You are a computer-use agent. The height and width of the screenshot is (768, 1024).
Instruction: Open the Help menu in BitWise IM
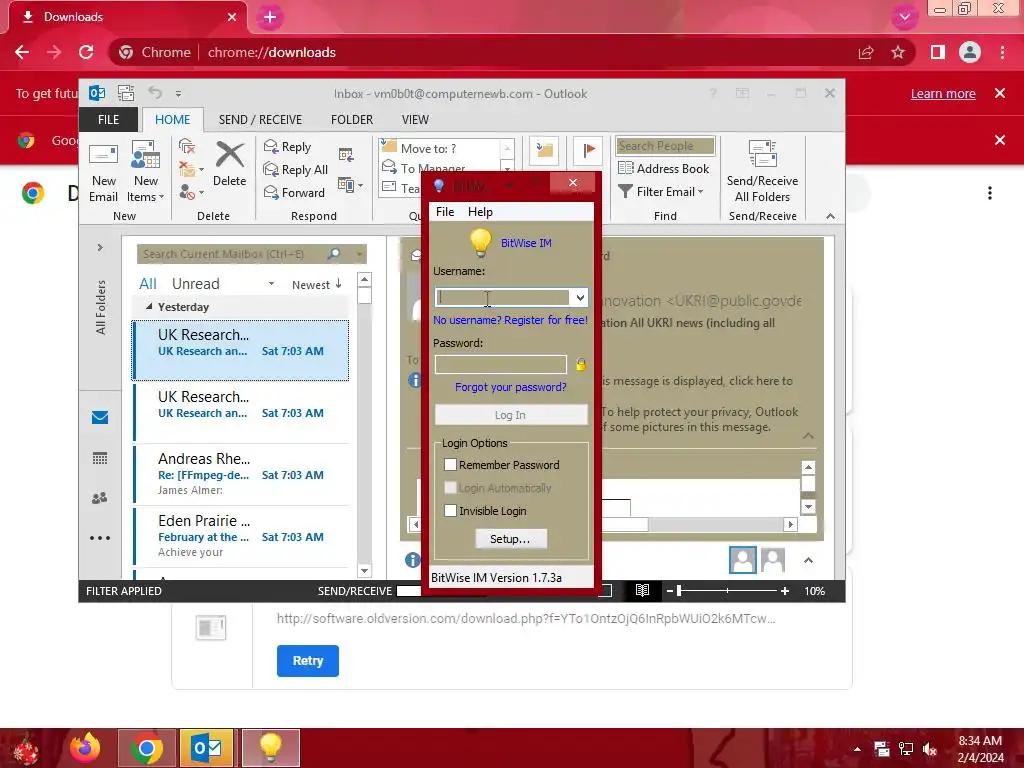480,212
